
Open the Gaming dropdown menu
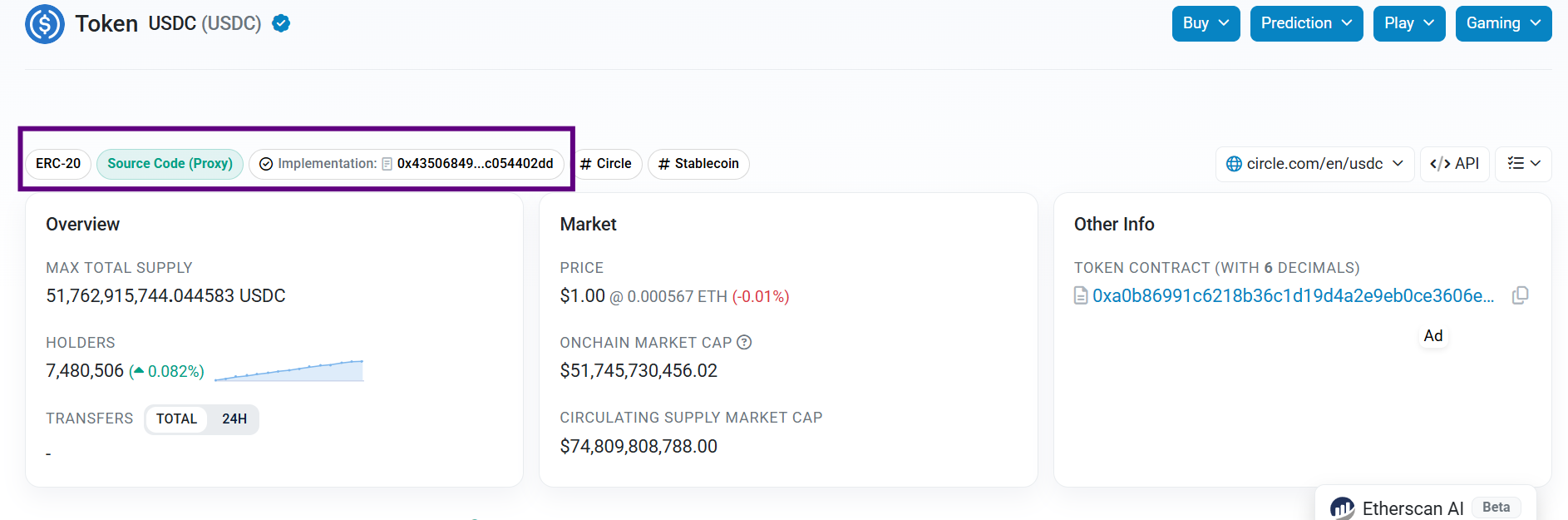[1504, 23]
